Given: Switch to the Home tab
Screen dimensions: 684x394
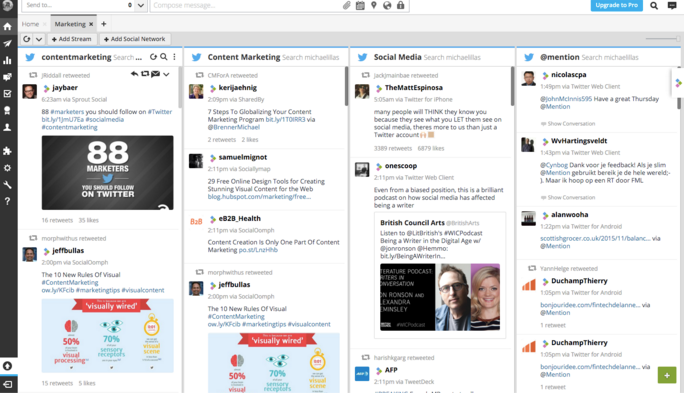Looking at the screenshot, I should [30, 24].
